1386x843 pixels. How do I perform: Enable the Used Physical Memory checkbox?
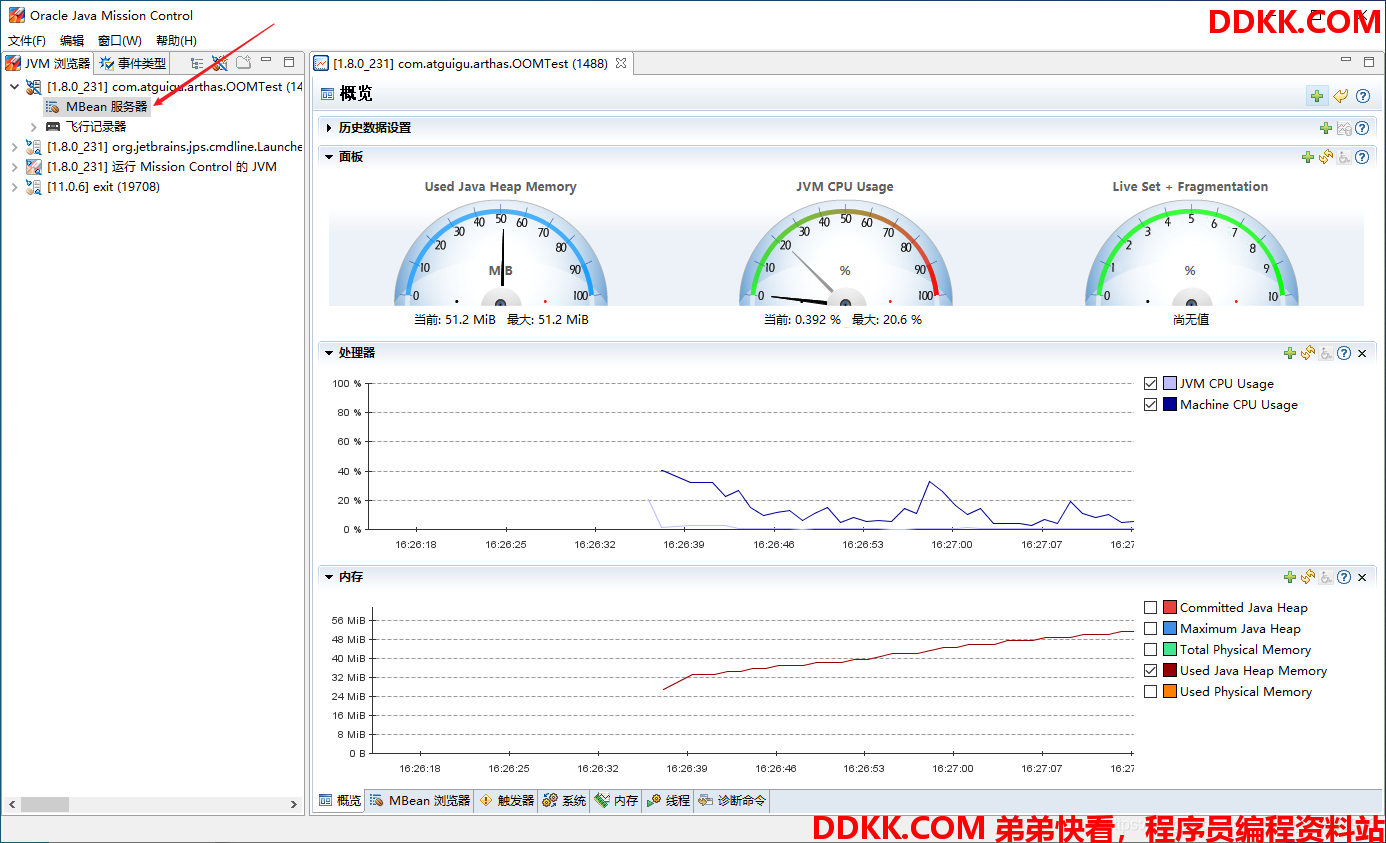point(1150,691)
